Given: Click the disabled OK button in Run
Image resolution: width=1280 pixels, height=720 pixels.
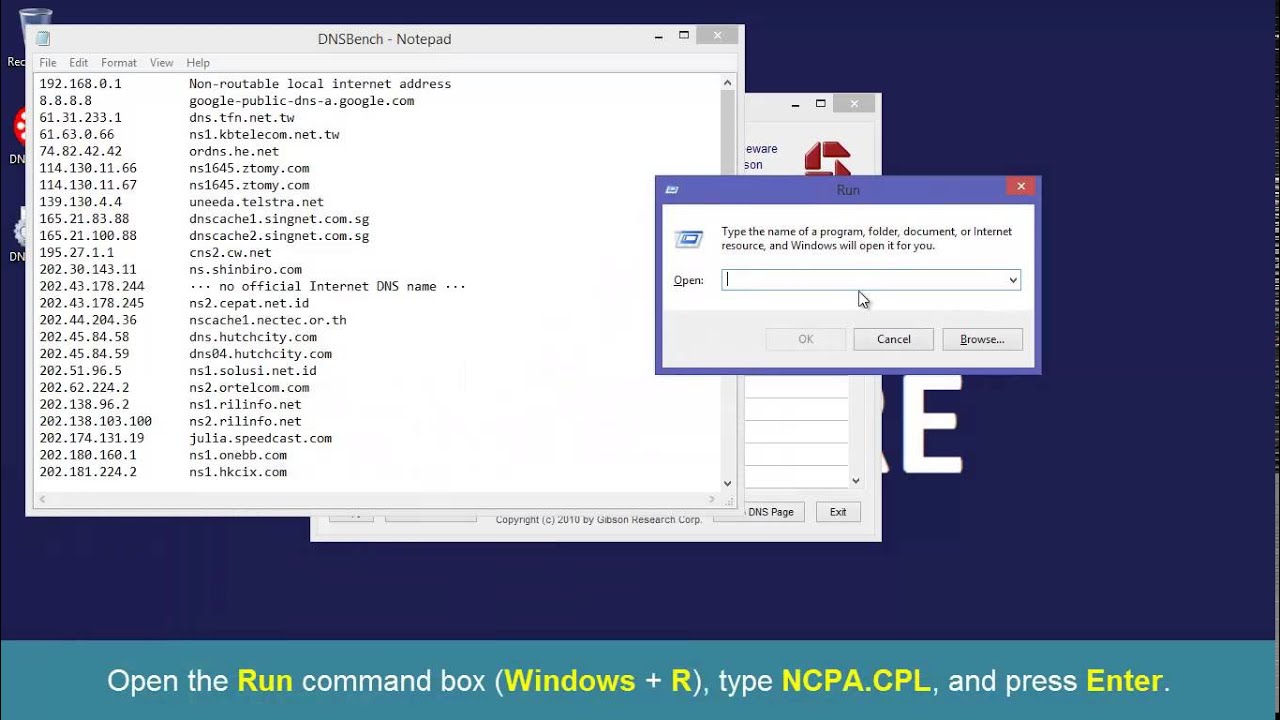Looking at the screenshot, I should (805, 339).
